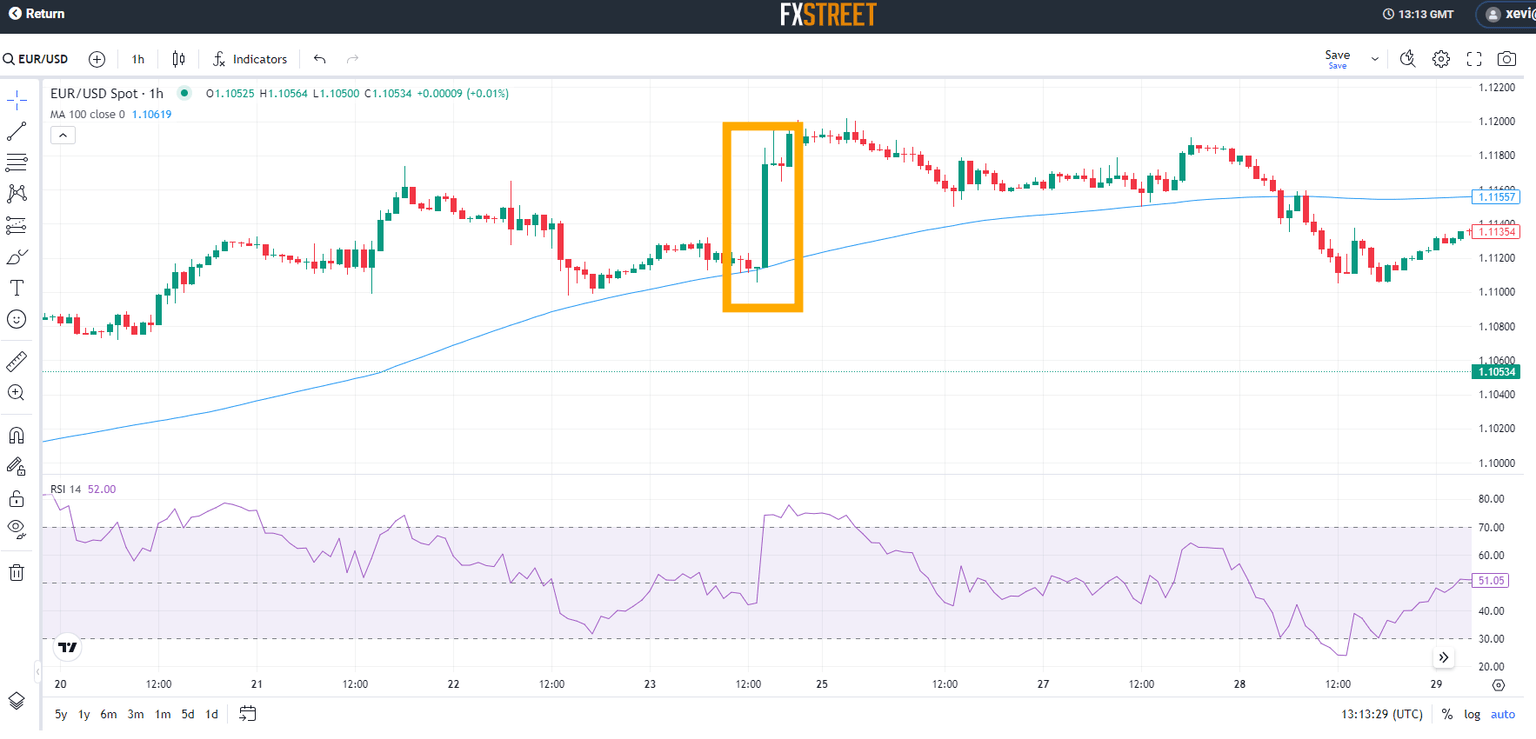Open the Save layout dropdown
The image size is (1536, 739).
point(1374,59)
